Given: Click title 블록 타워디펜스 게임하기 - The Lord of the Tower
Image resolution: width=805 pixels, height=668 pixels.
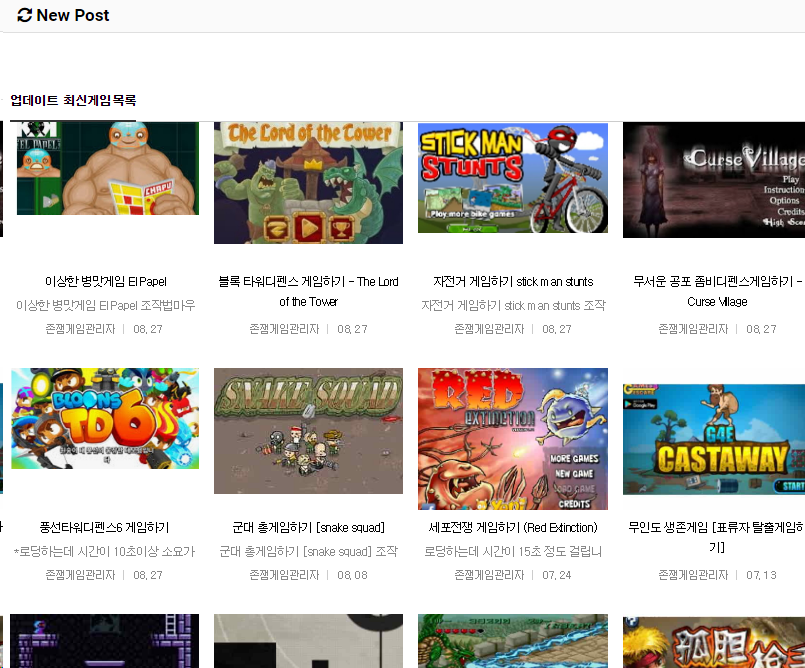Looking at the screenshot, I should pos(308,291).
